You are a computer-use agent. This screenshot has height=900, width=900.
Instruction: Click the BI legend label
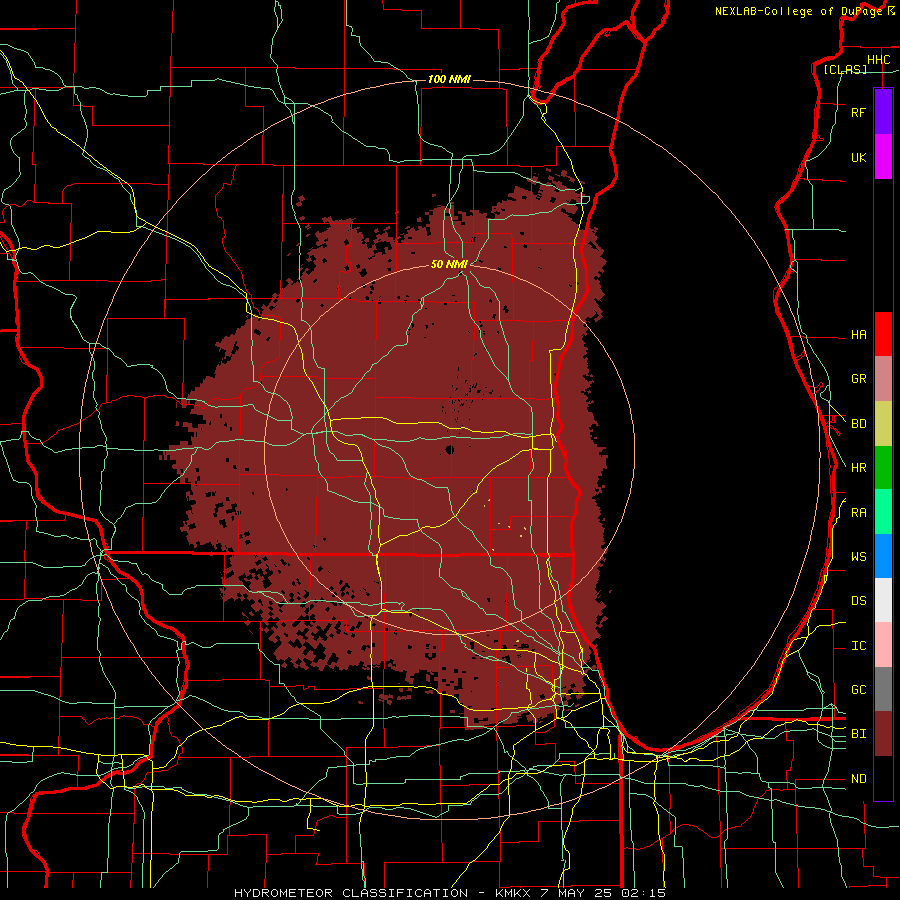point(859,734)
